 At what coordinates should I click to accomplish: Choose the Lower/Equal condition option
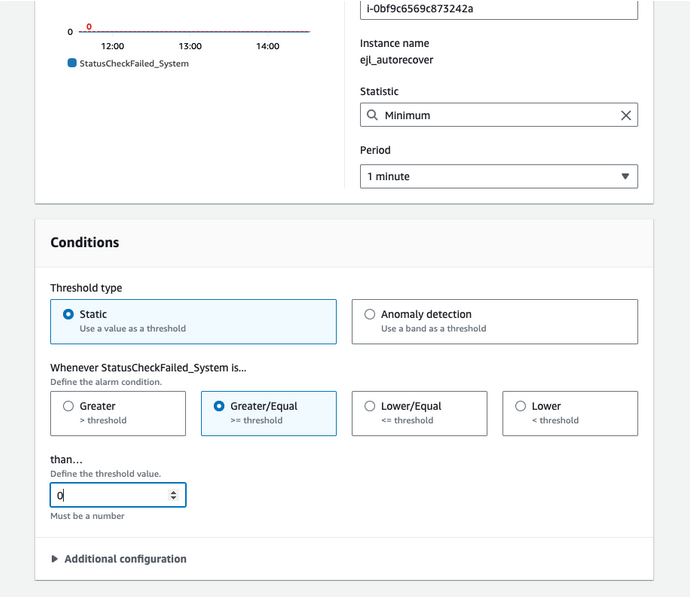370,406
